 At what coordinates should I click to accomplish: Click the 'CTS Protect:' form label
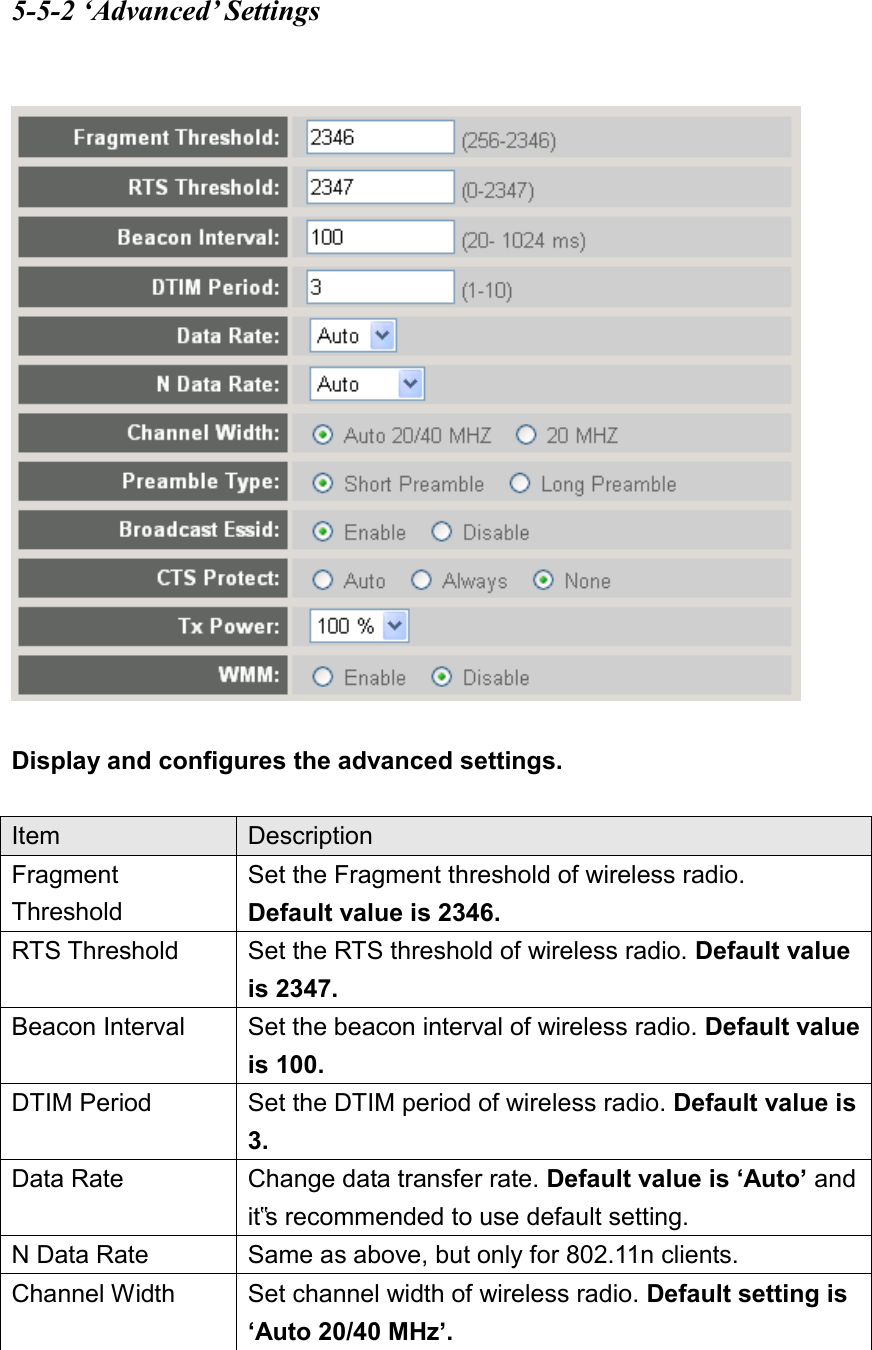click(219, 577)
